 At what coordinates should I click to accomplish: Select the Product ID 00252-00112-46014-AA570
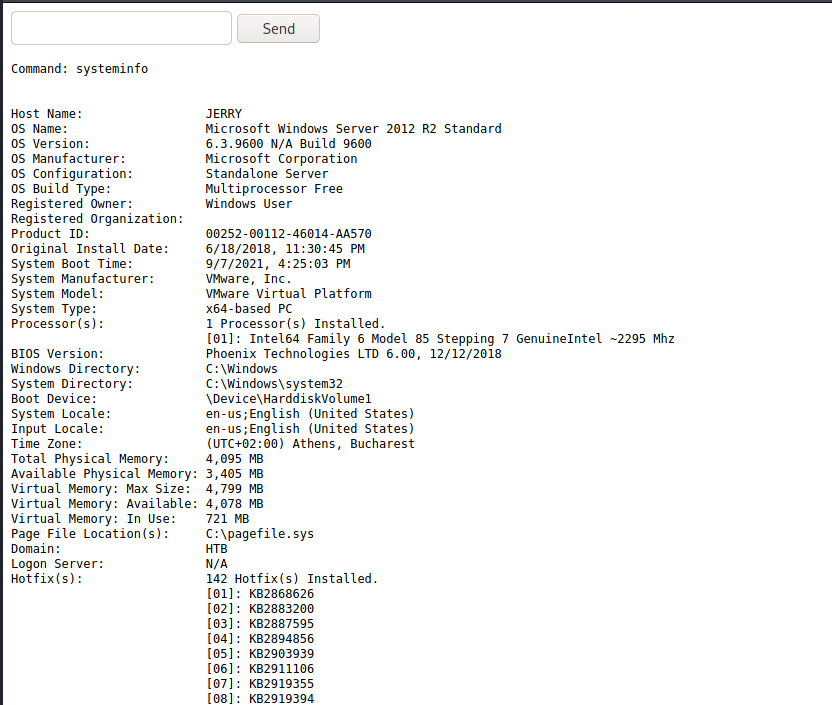coord(288,234)
